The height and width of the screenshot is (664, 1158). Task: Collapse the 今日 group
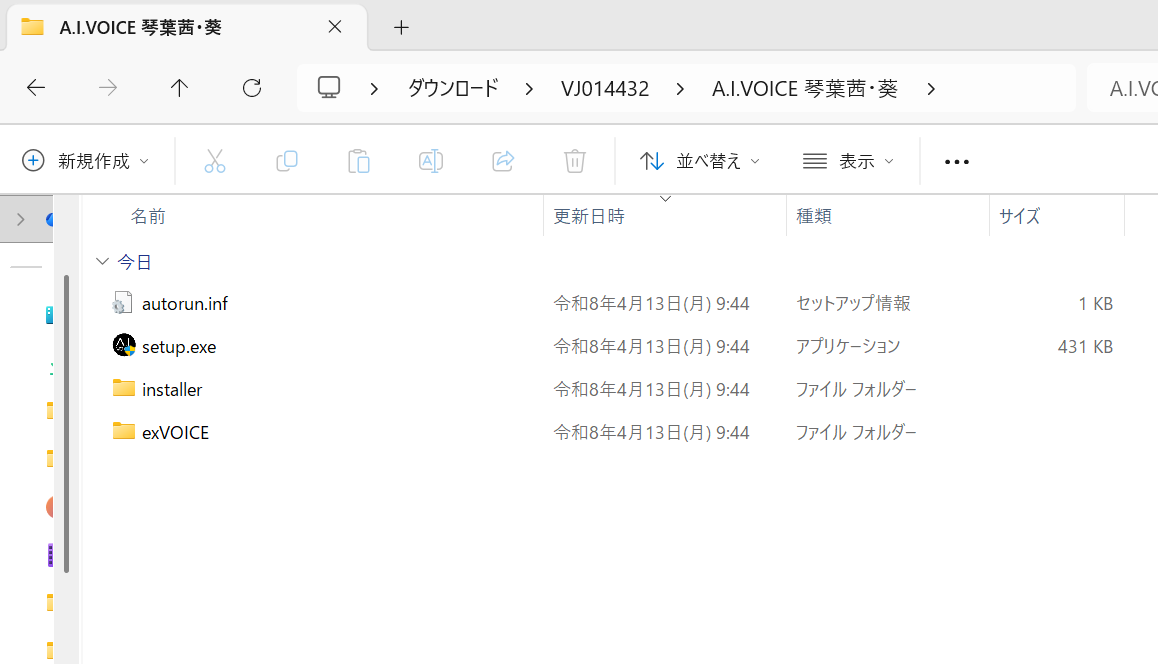(x=102, y=262)
